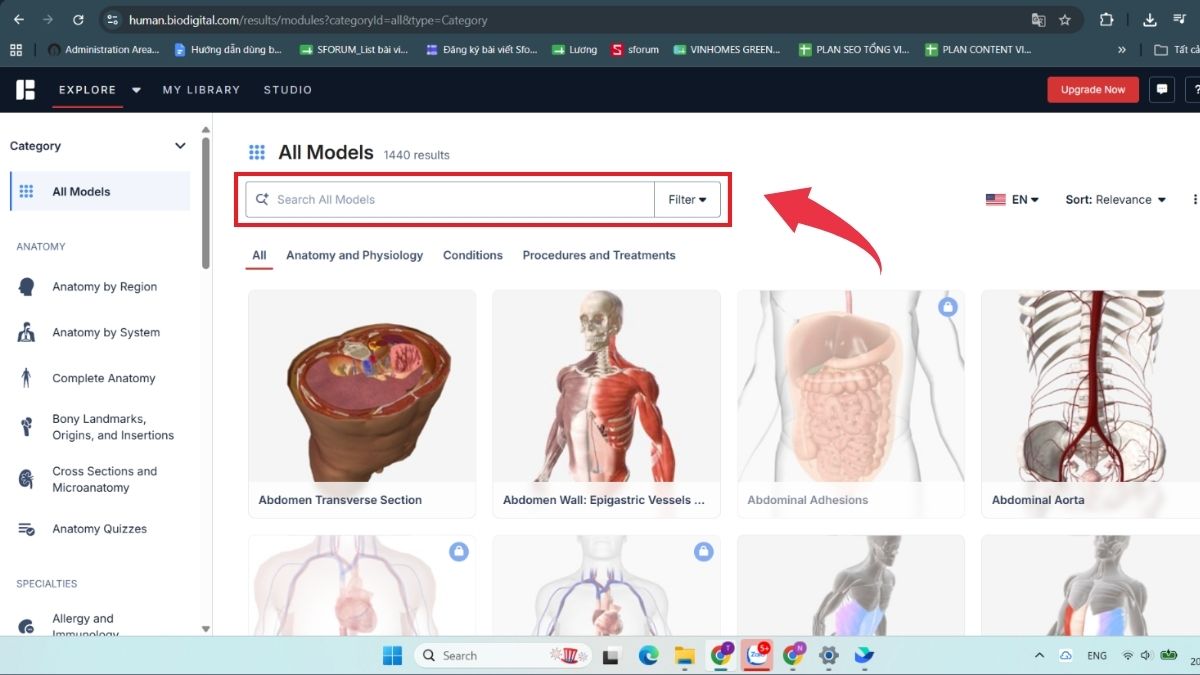Open Anatomy by System category
Screen dimensions: 1200x675
[x=106, y=333]
